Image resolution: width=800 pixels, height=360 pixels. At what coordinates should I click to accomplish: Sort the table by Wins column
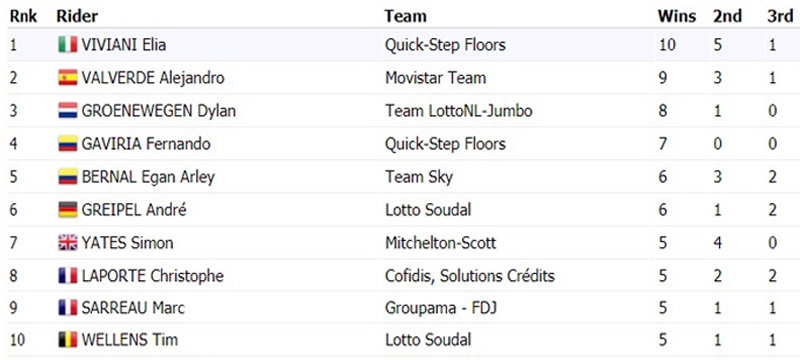point(677,16)
